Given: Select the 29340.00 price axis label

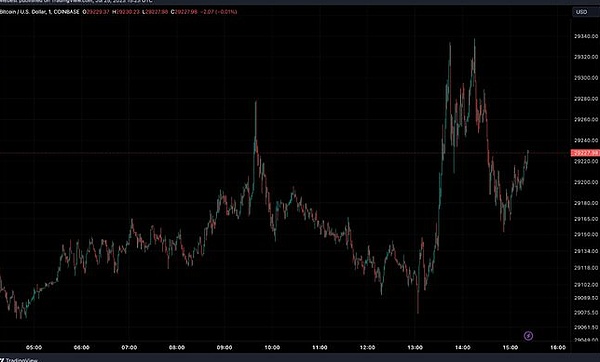Looking at the screenshot, I should (586, 36).
